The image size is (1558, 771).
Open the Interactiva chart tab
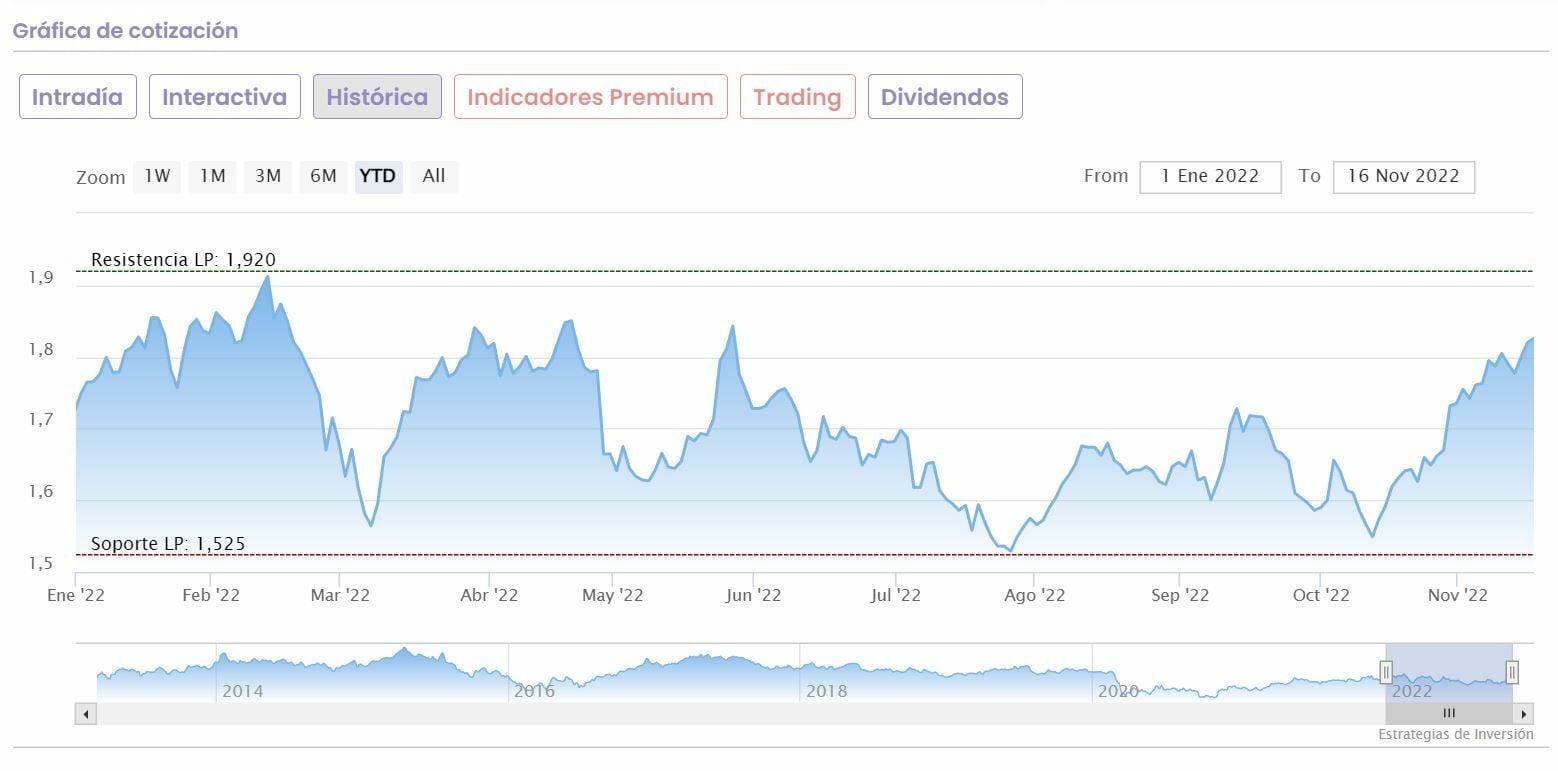[x=225, y=97]
